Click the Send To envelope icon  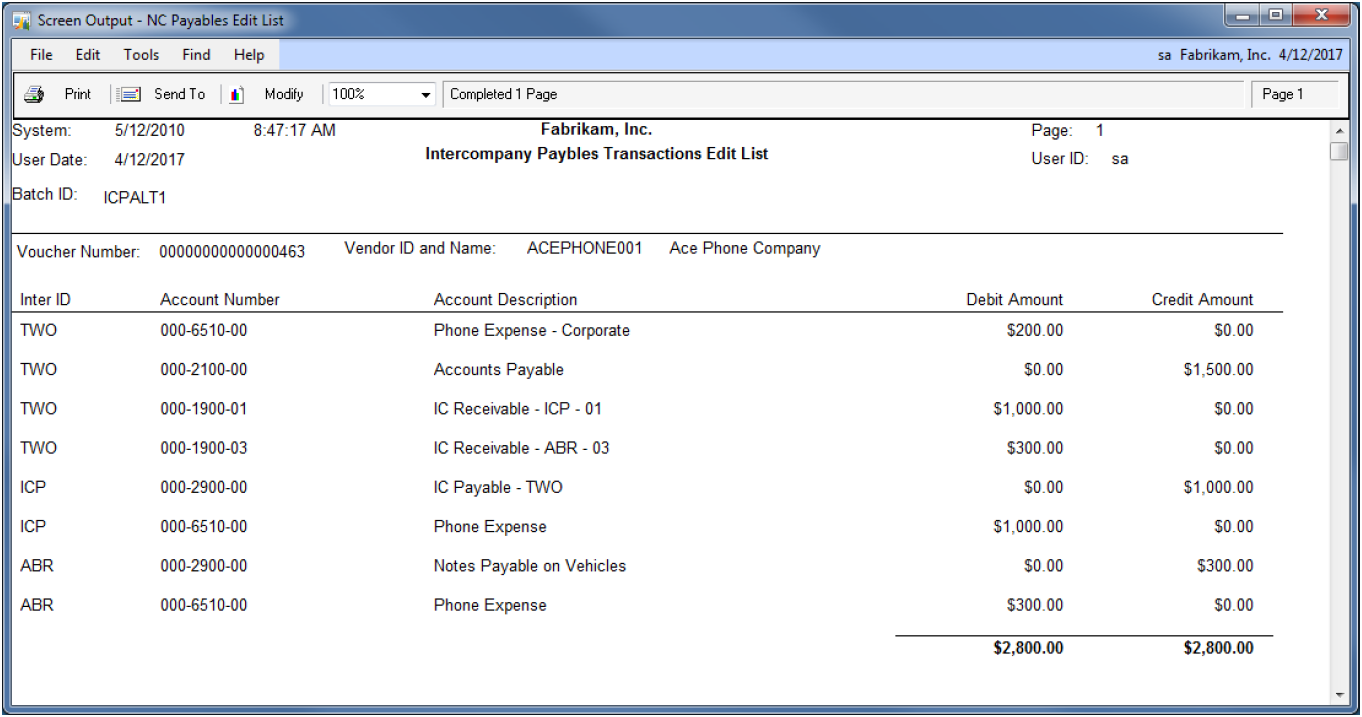coord(129,94)
